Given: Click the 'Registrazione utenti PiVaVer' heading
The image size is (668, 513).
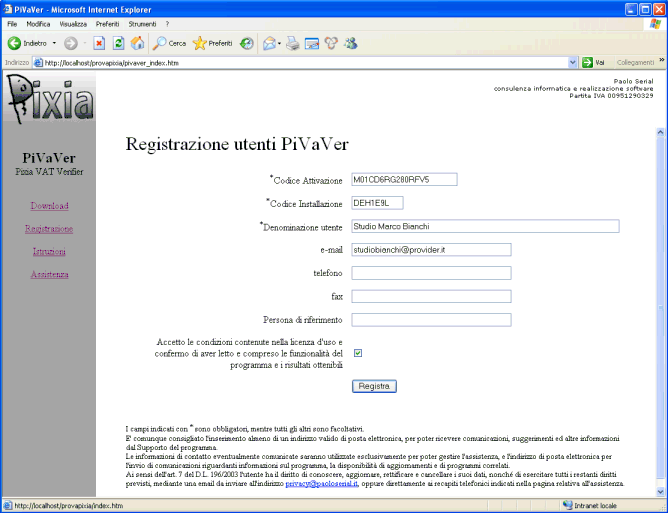Looking at the screenshot, I should pos(237,144).
